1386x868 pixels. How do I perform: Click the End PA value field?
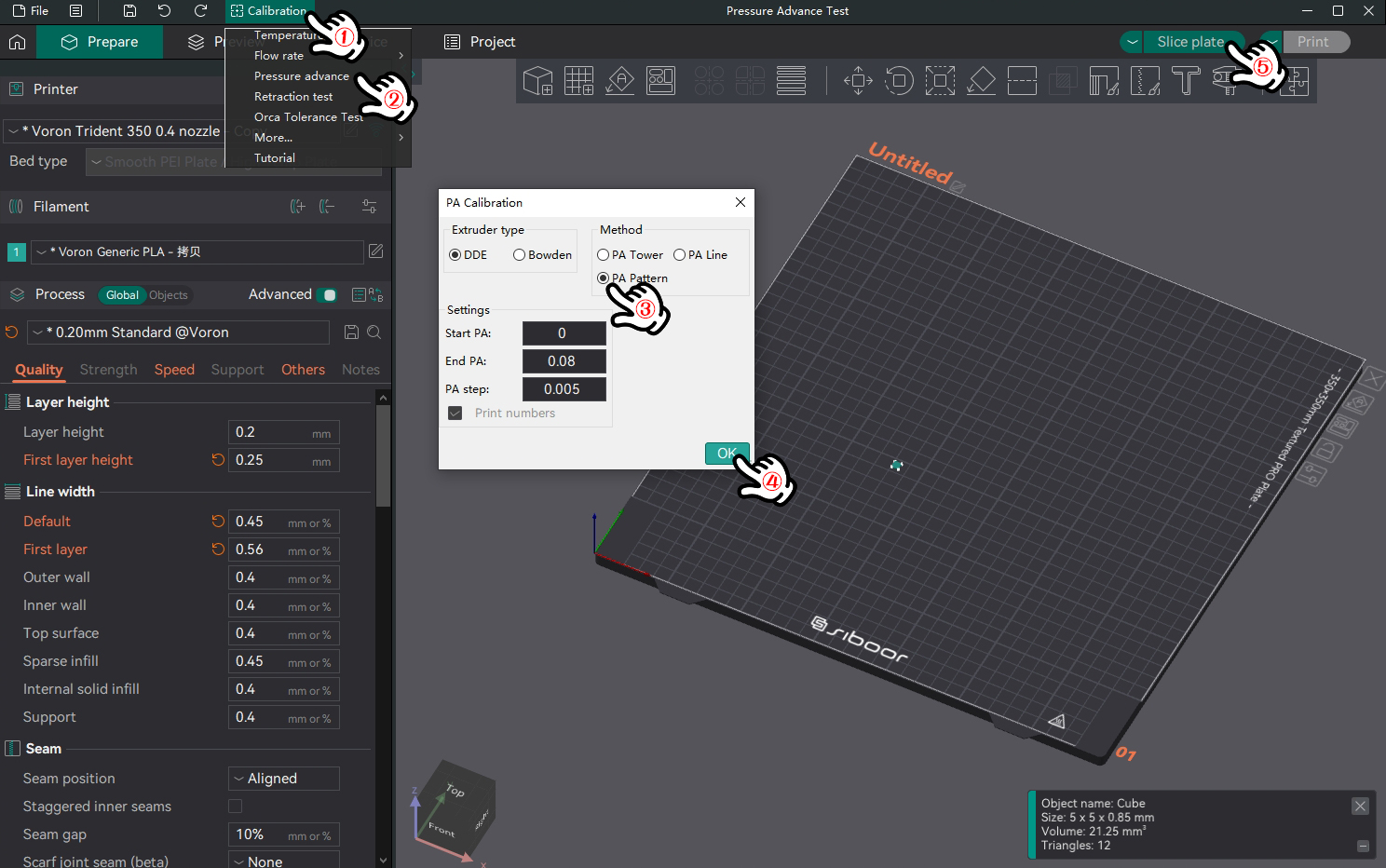click(564, 361)
